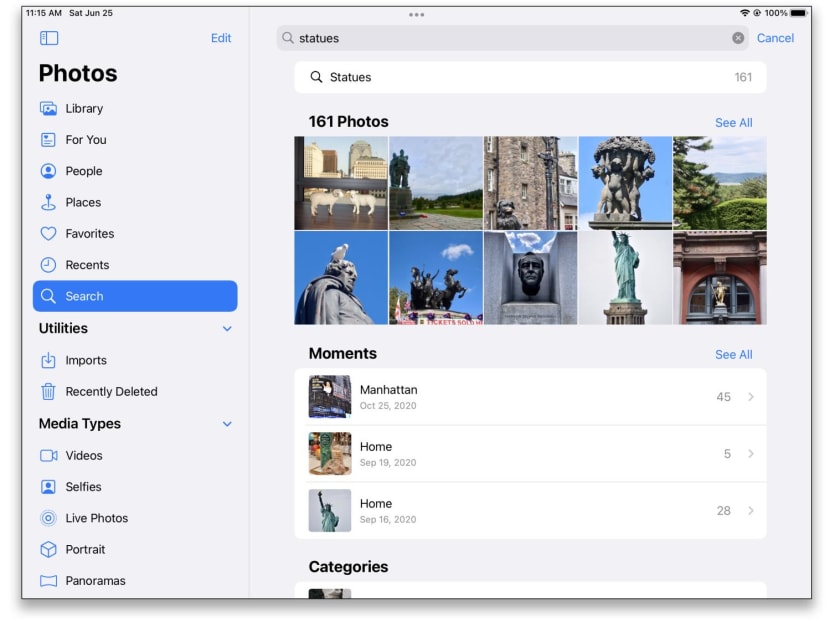Click the 45 count on Manhattan row
The width and height of the screenshot is (830, 622).
point(724,397)
